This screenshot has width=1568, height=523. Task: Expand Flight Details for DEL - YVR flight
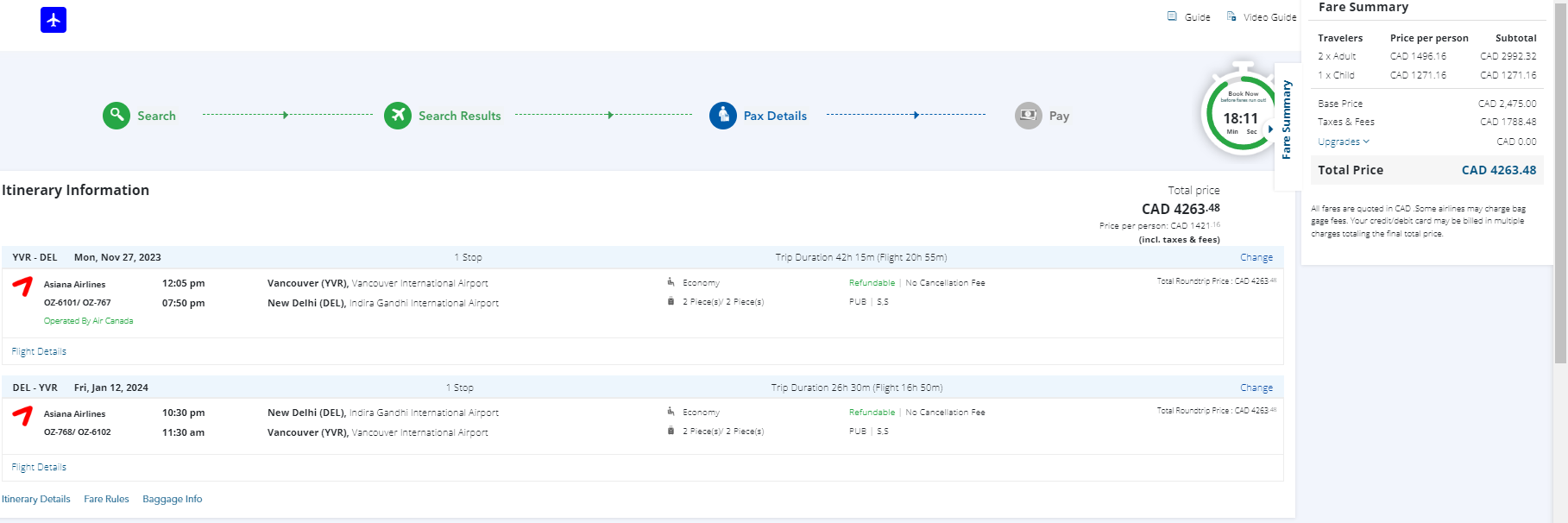(39, 467)
